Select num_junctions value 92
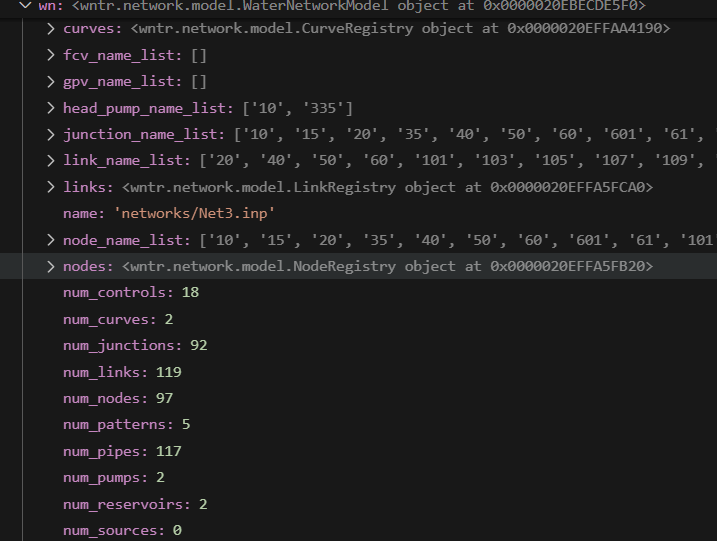Screen dimensions: 717x541 click(199, 345)
